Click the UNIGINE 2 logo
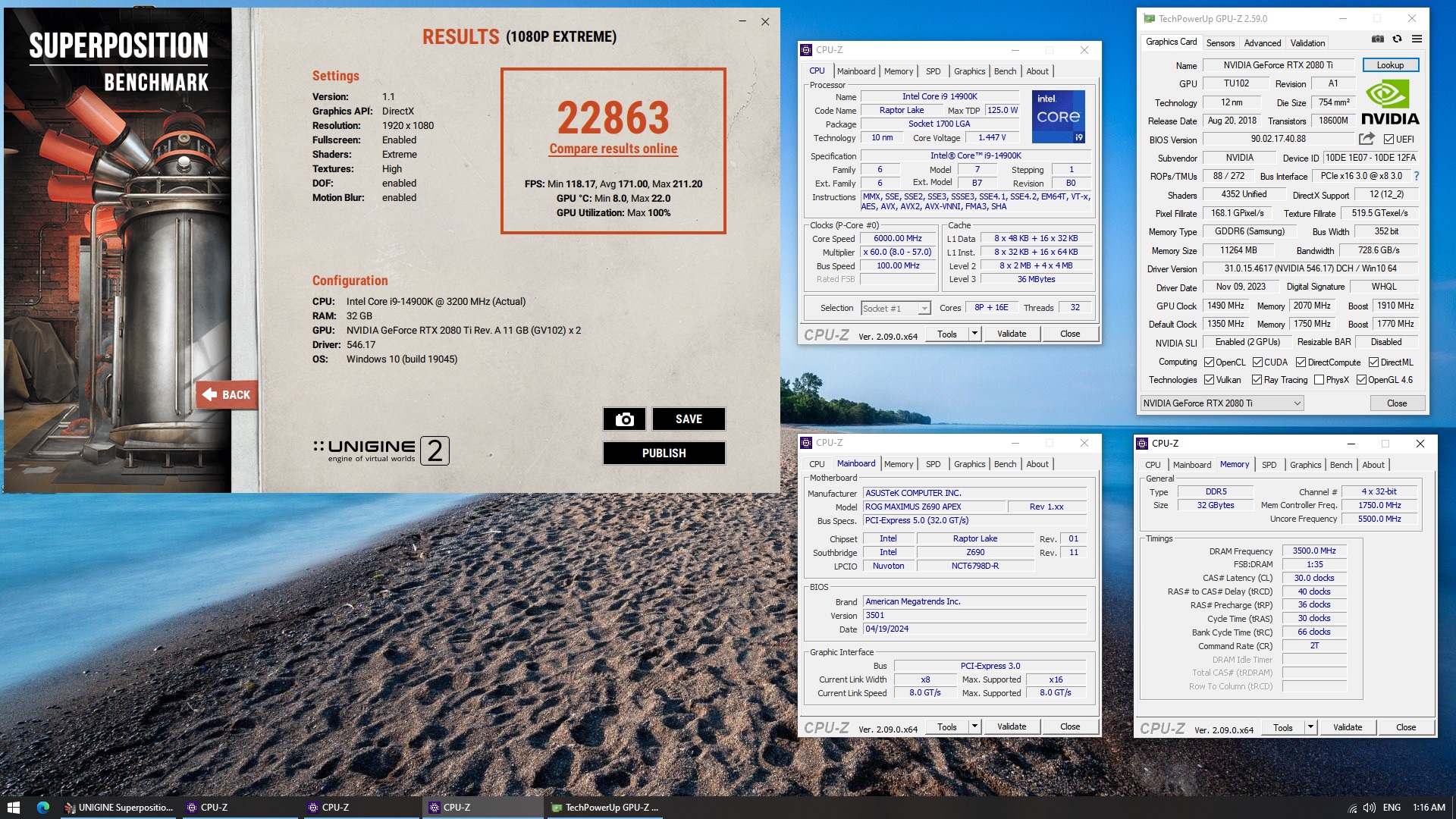 pyautogui.click(x=381, y=450)
